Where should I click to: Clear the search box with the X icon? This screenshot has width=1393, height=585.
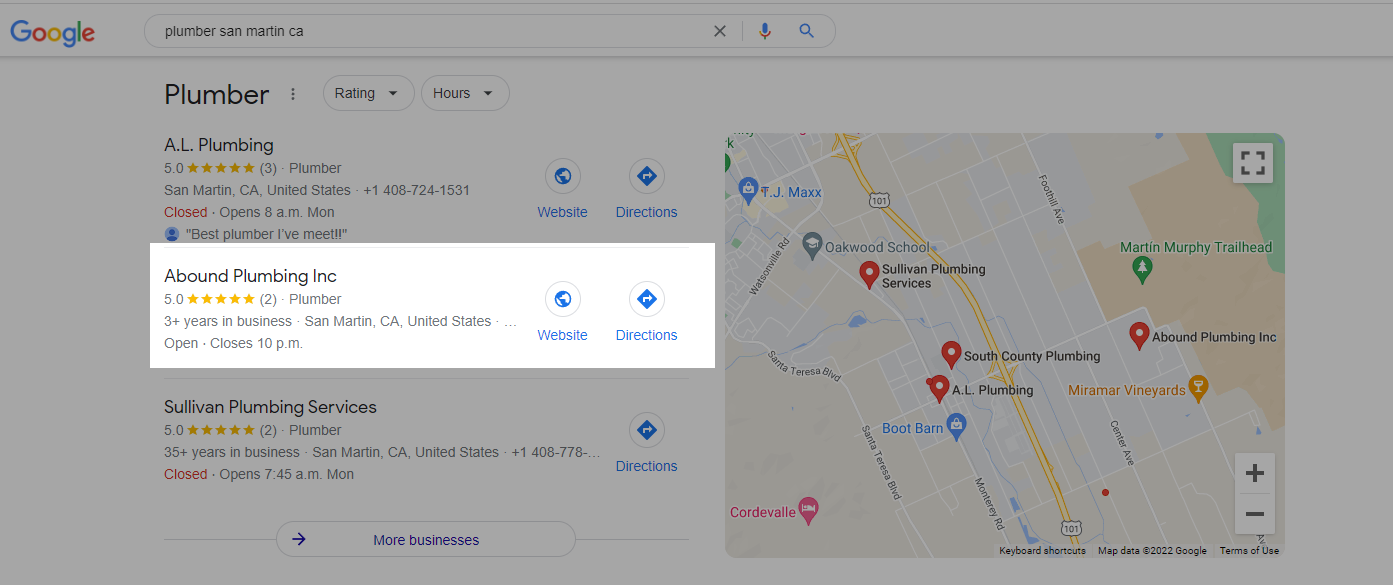720,31
